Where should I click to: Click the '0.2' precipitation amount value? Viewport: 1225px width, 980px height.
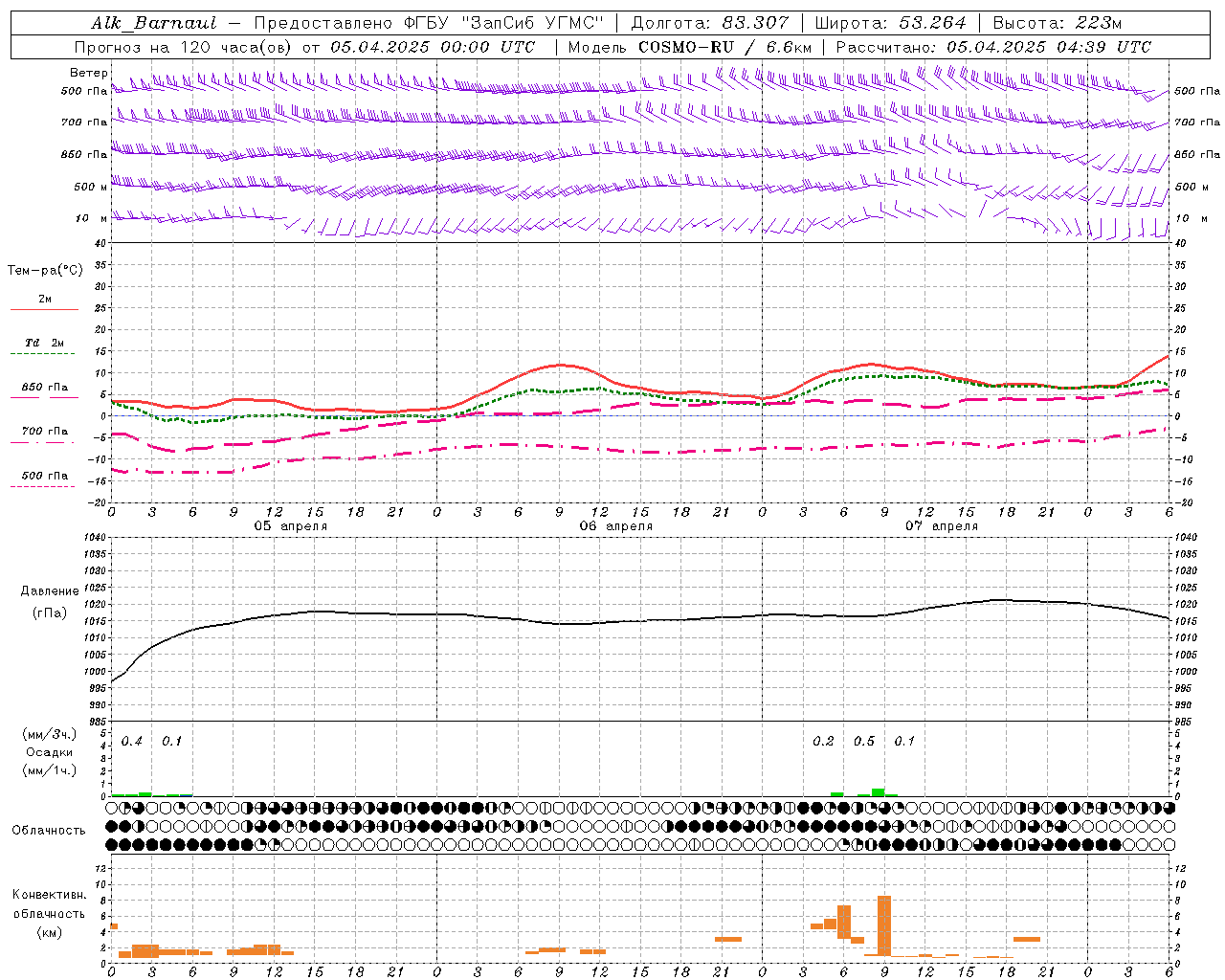coord(823,742)
